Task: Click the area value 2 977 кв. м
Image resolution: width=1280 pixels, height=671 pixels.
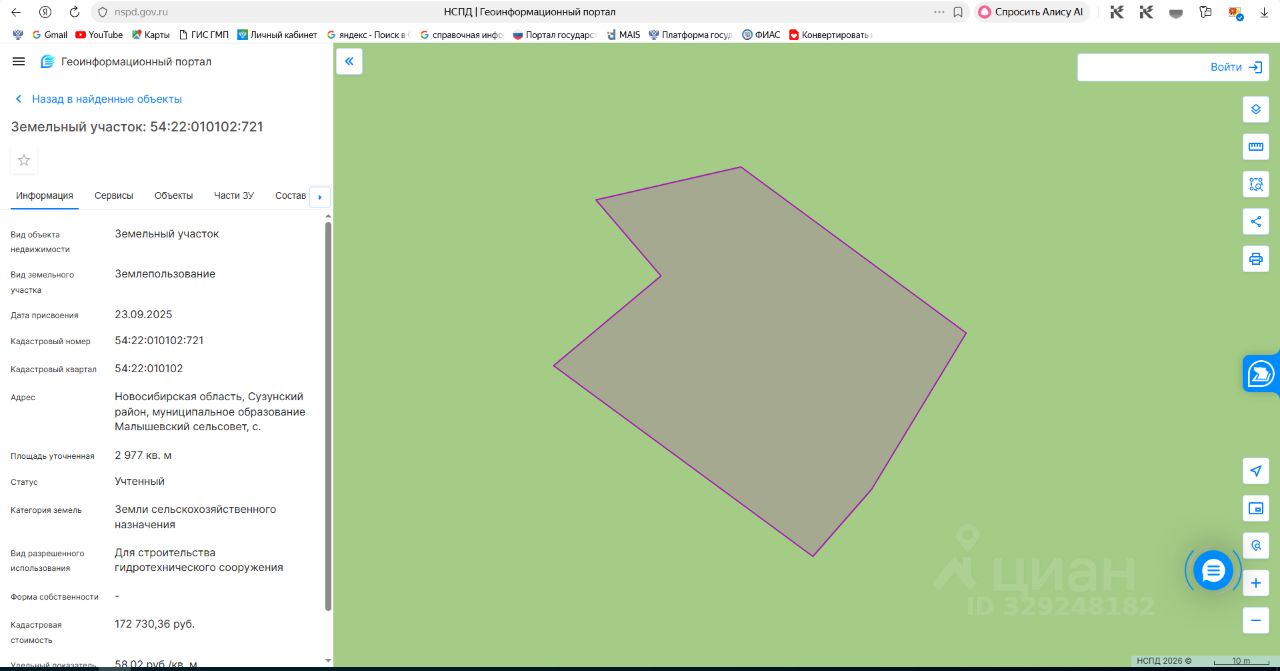Action: coord(143,455)
